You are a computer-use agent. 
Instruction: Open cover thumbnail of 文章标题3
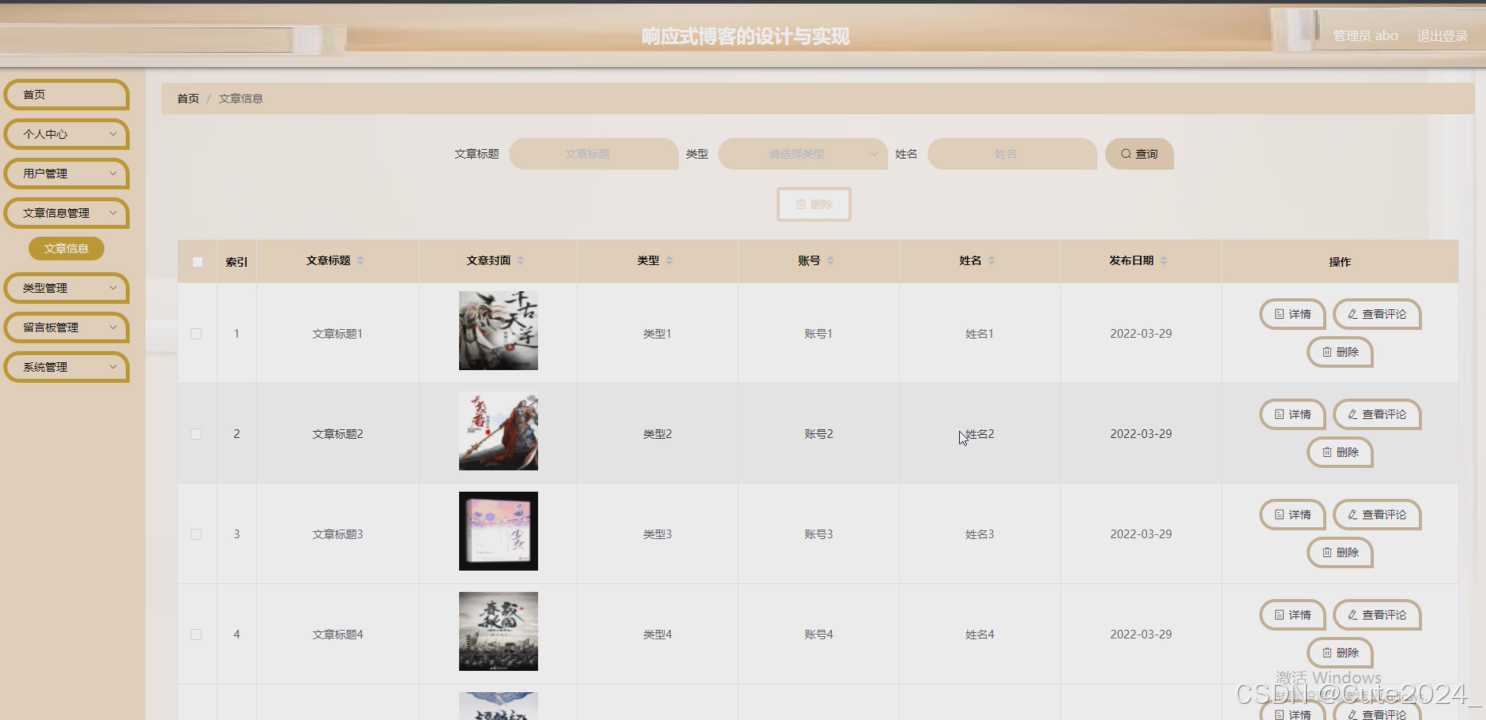[498, 531]
